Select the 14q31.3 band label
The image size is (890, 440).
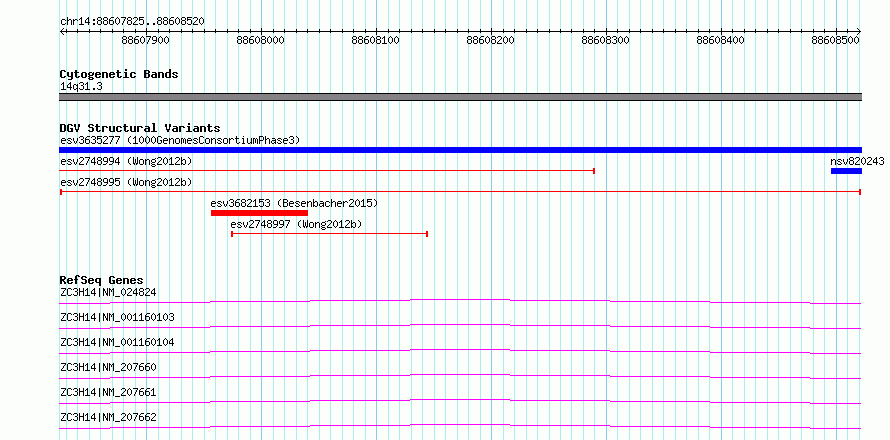tap(81, 87)
